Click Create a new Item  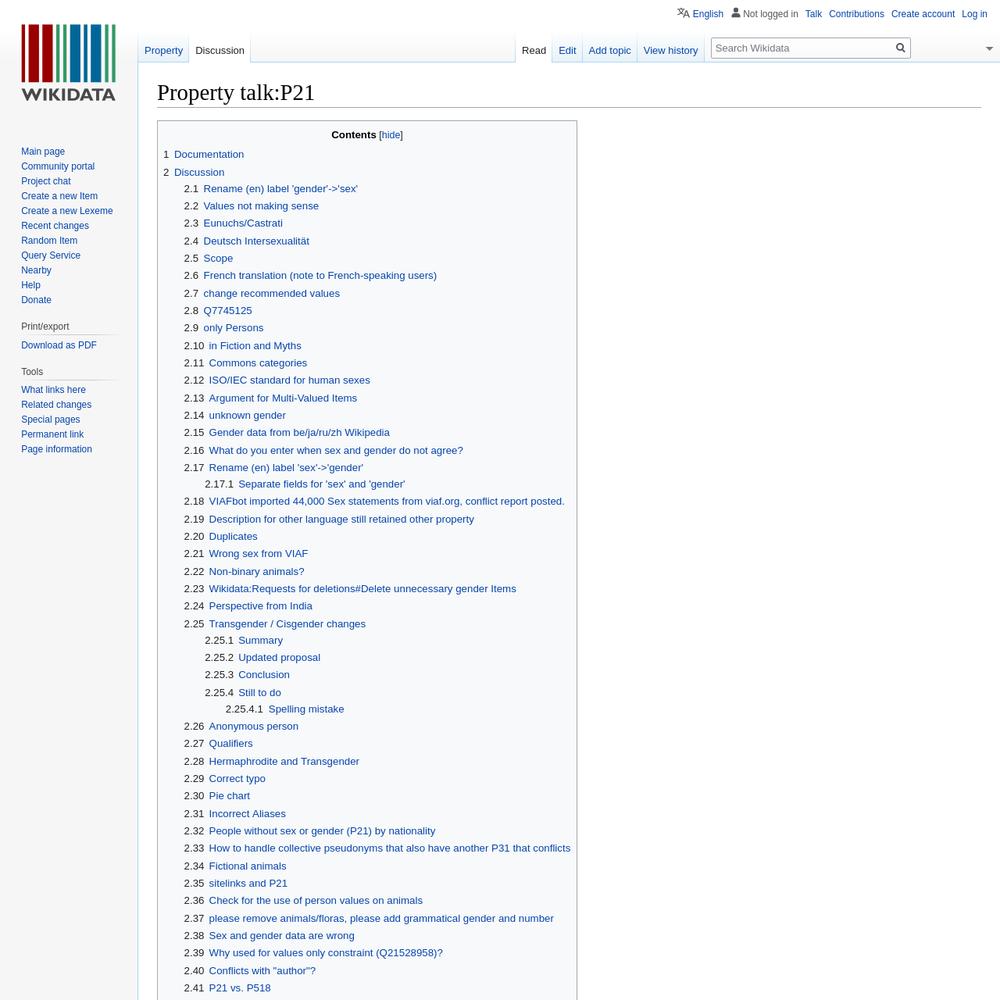coord(59,196)
